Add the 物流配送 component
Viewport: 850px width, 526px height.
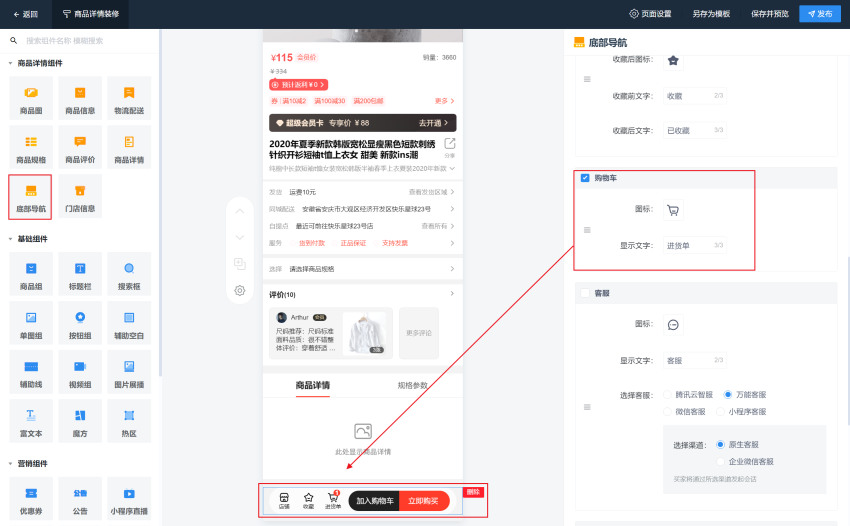[x=129, y=98]
